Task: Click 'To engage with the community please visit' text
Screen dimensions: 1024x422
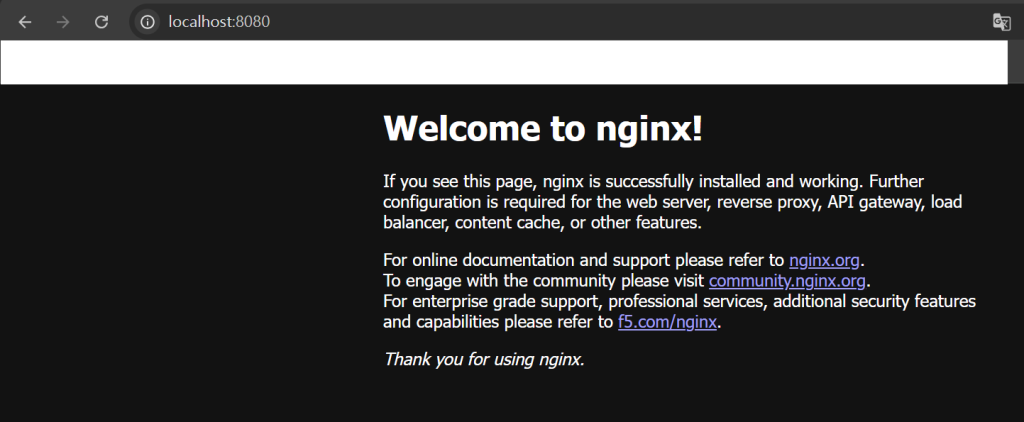Action: [x=544, y=281]
